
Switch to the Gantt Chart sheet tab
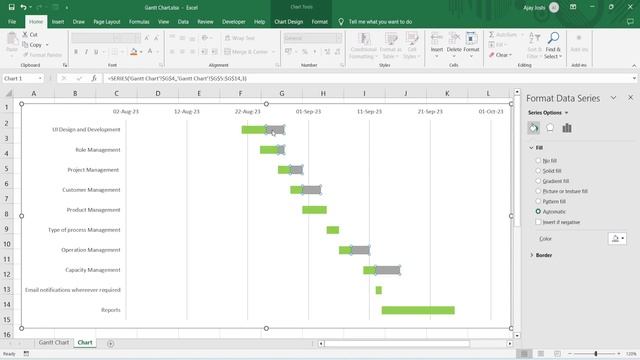point(53,343)
